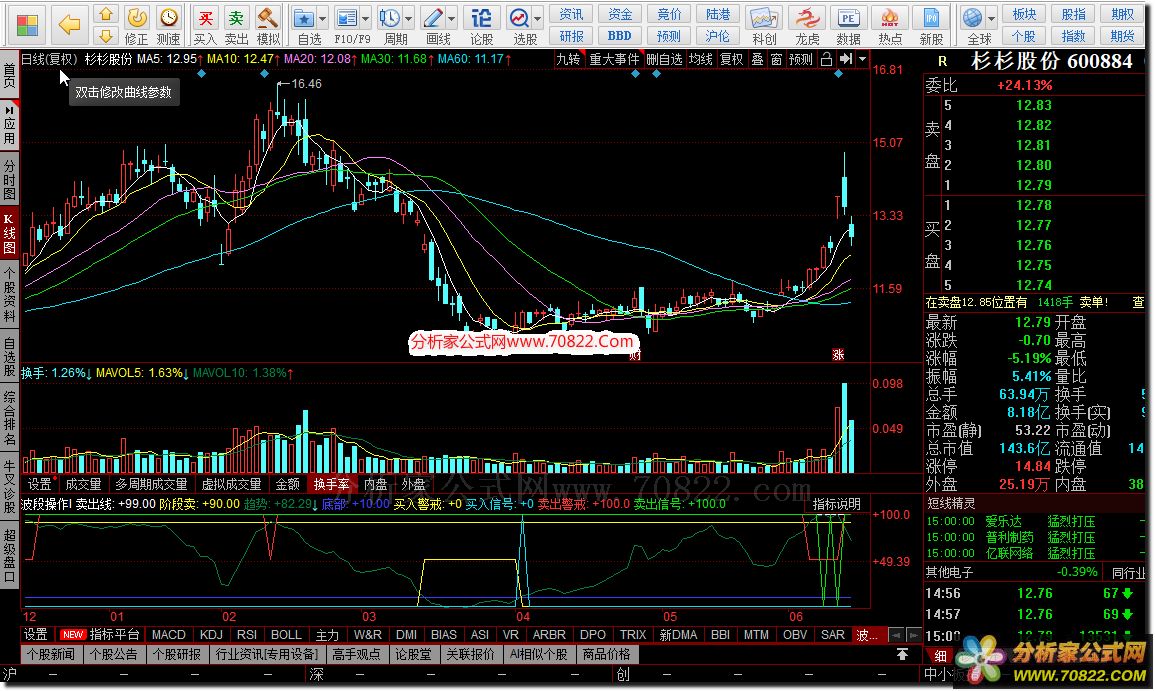Click the 板块 sector button
This screenshot has height=691, width=1155.
tap(1024, 15)
